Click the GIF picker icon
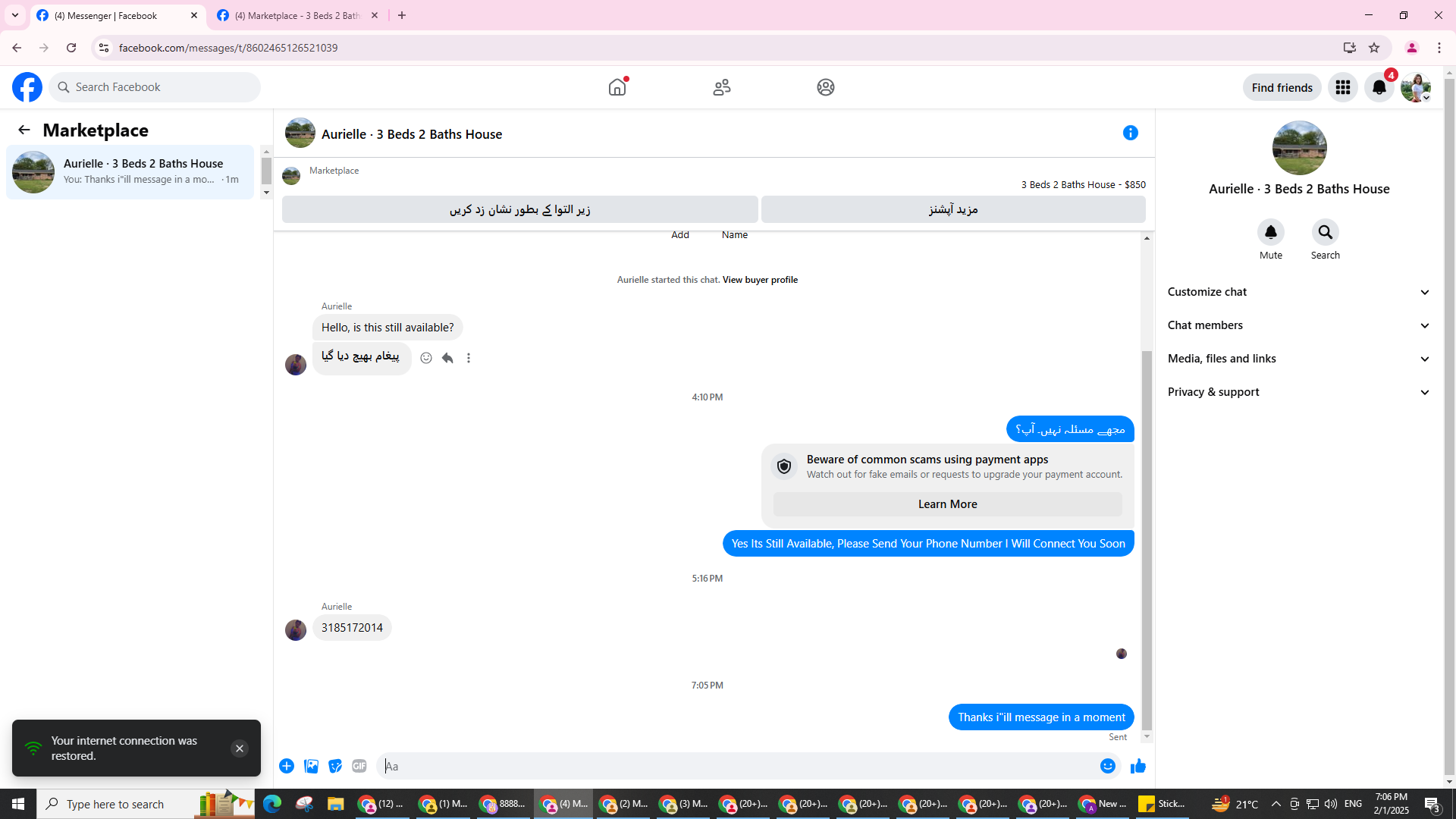 coord(359,767)
